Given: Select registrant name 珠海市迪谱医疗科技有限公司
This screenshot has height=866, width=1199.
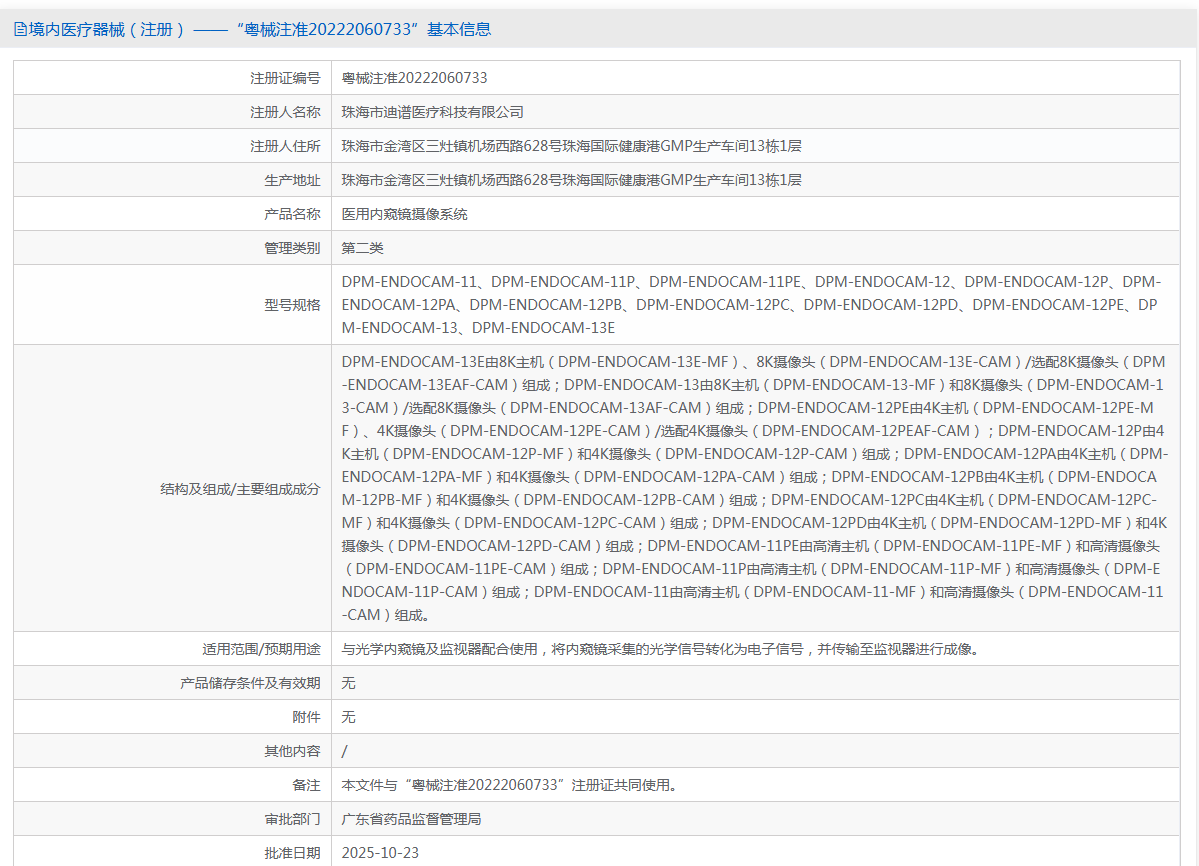Looking at the screenshot, I should coord(432,112).
